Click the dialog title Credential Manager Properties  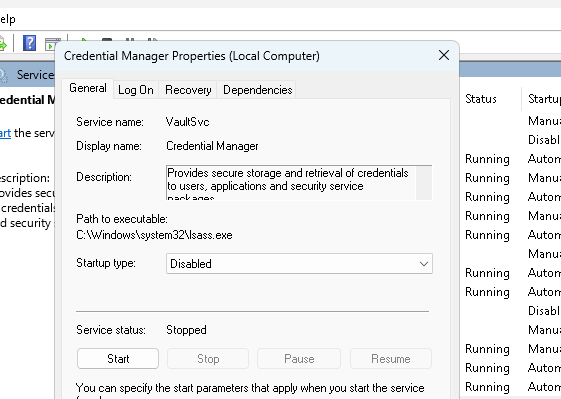pyautogui.click(x=192, y=56)
